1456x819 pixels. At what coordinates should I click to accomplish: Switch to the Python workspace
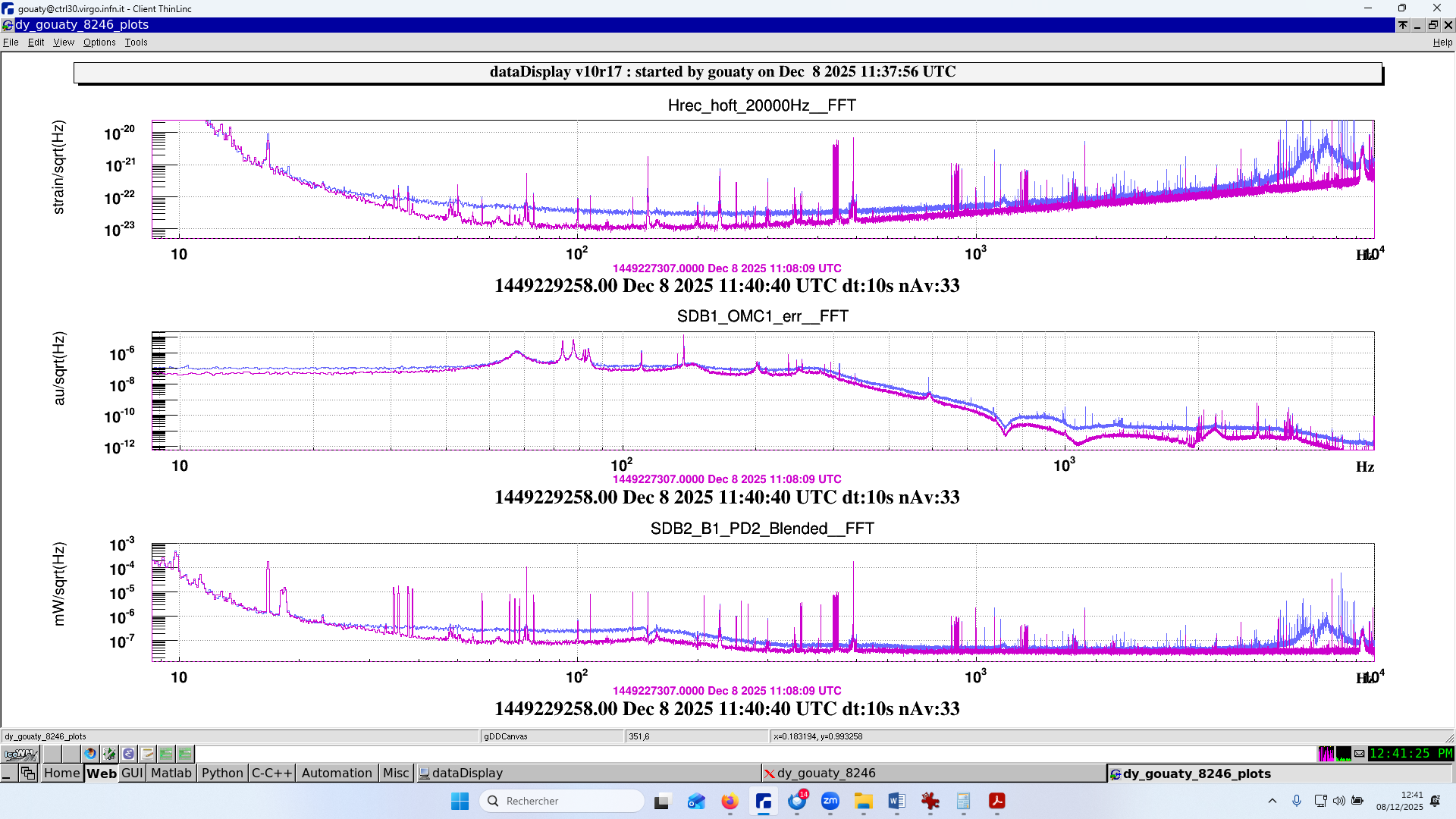click(x=222, y=773)
